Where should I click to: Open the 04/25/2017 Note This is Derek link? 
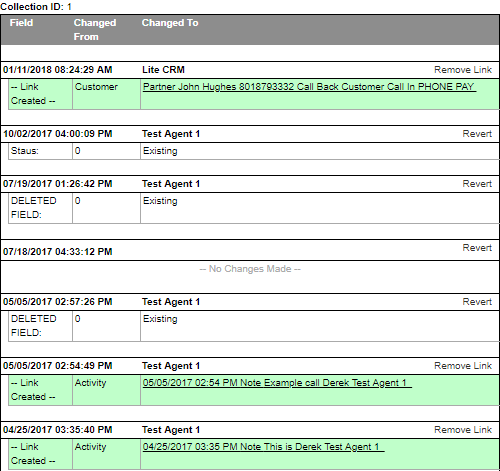coord(263,447)
